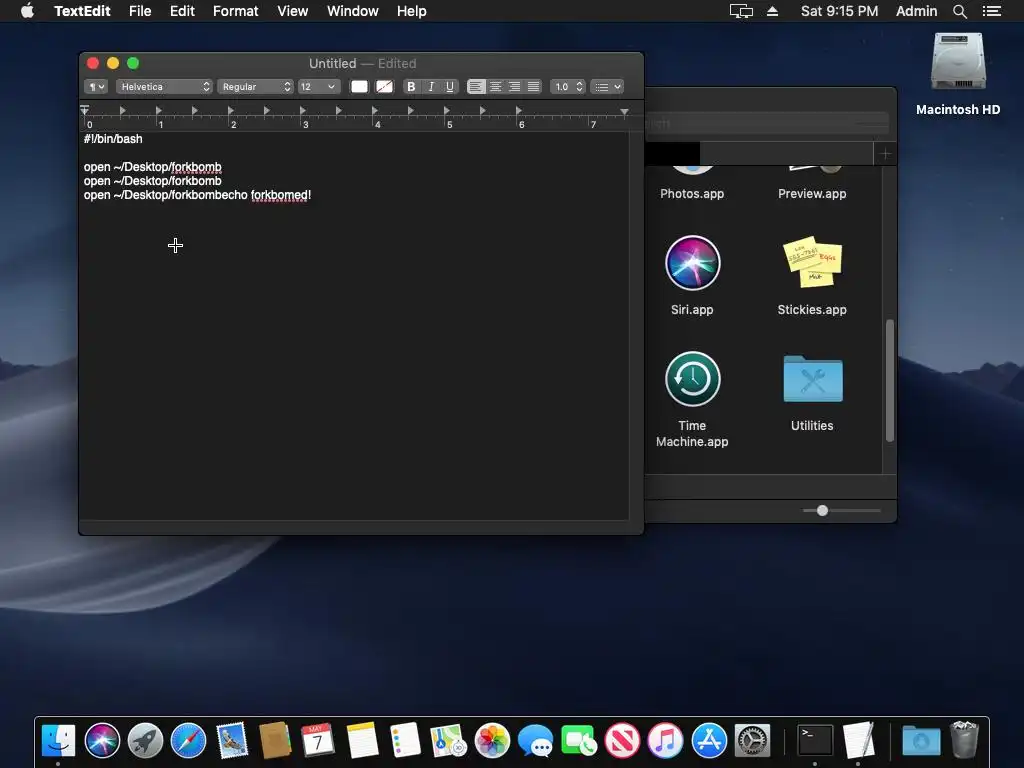Open the Helvetica font family dropdown

click(165, 86)
